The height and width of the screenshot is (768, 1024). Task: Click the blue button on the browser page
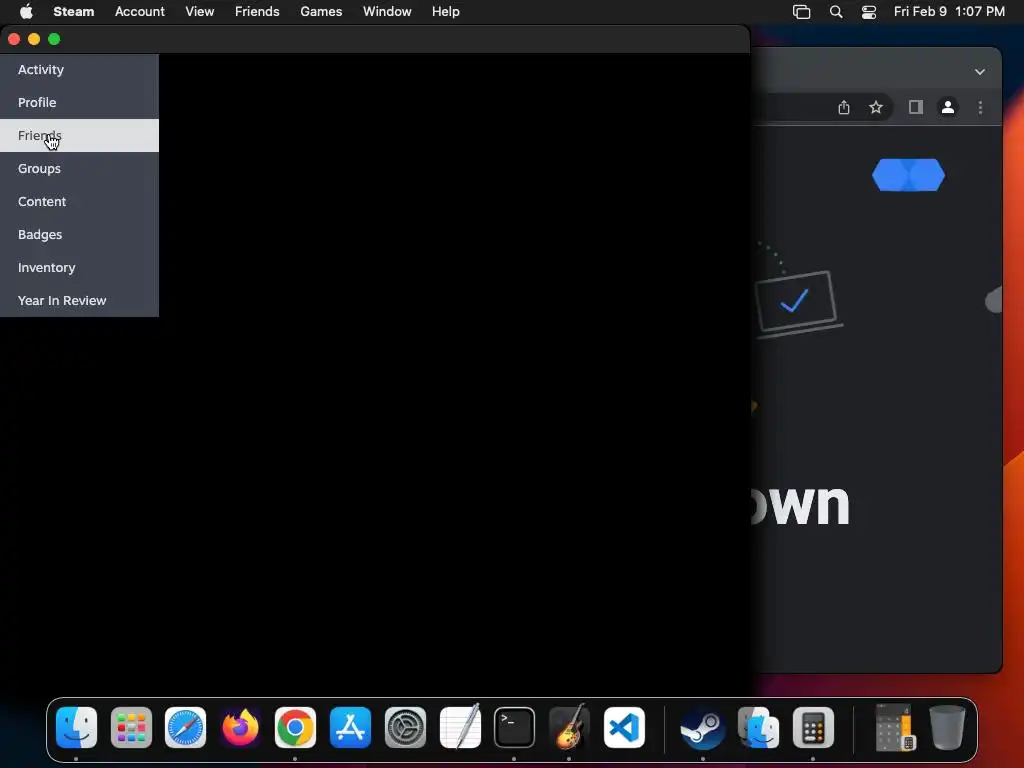point(908,175)
